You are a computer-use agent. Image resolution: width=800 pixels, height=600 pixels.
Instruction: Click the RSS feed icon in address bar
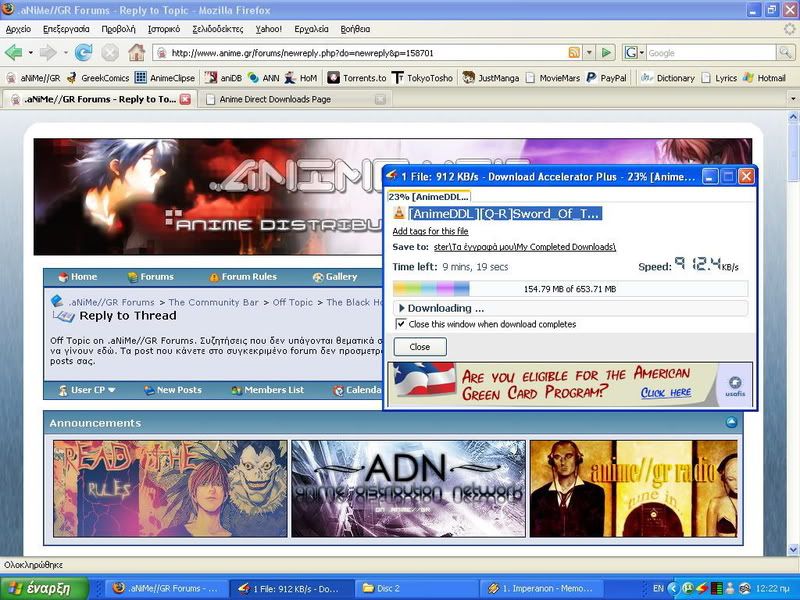coord(574,52)
